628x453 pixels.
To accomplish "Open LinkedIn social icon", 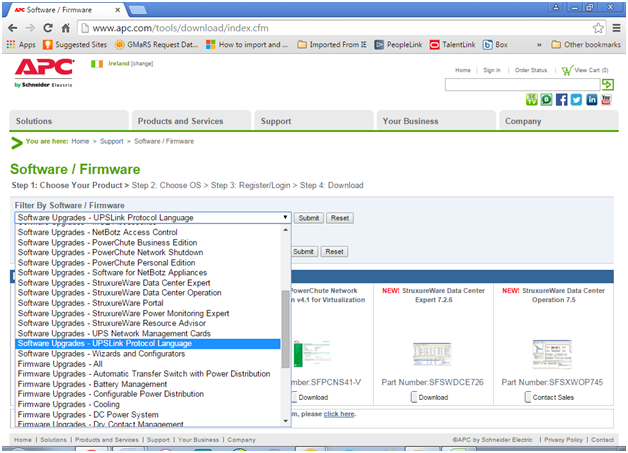I will (592, 100).
